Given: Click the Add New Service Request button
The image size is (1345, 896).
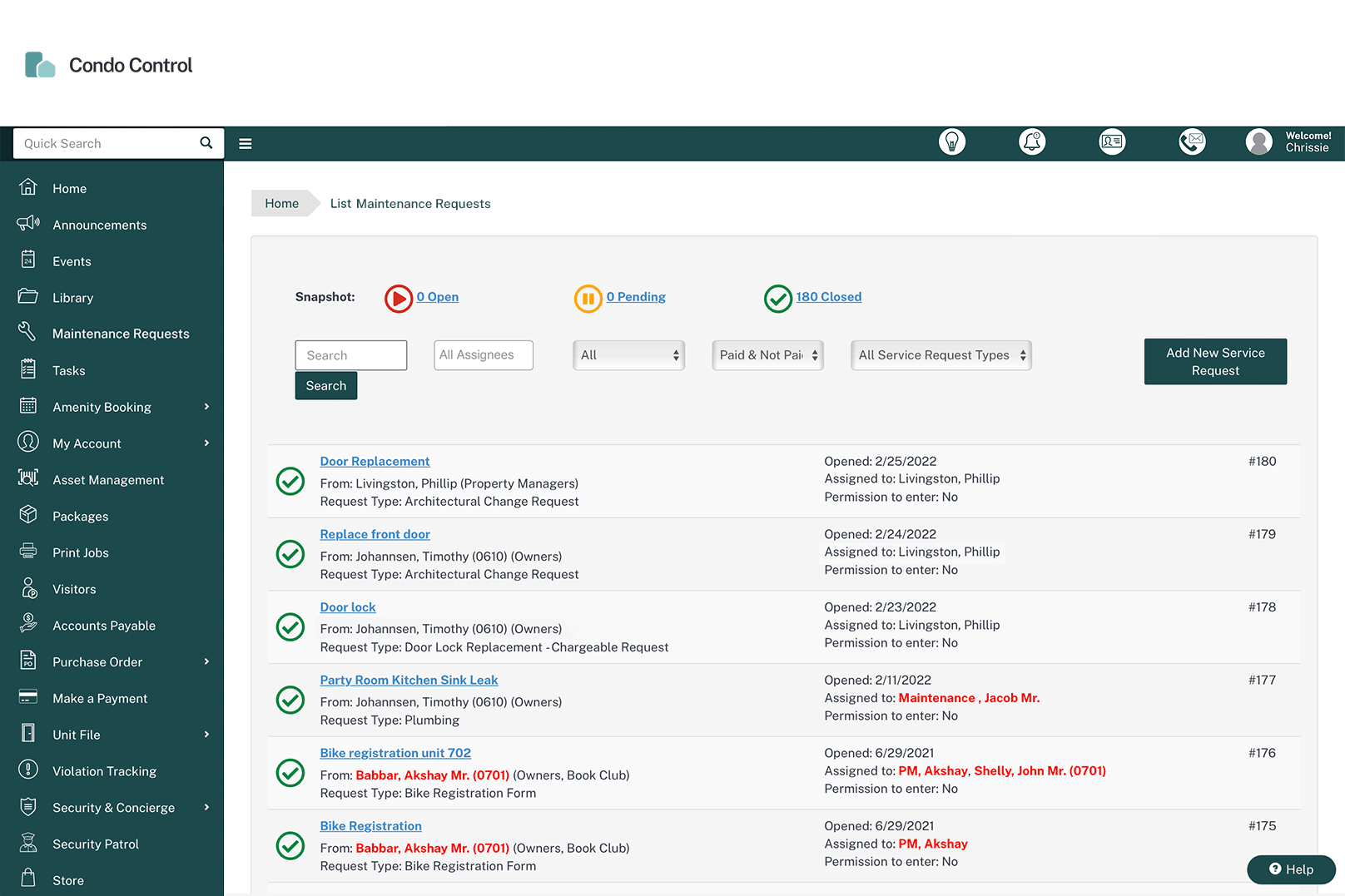Looking at the screenshot, I should click(1215, 361).
